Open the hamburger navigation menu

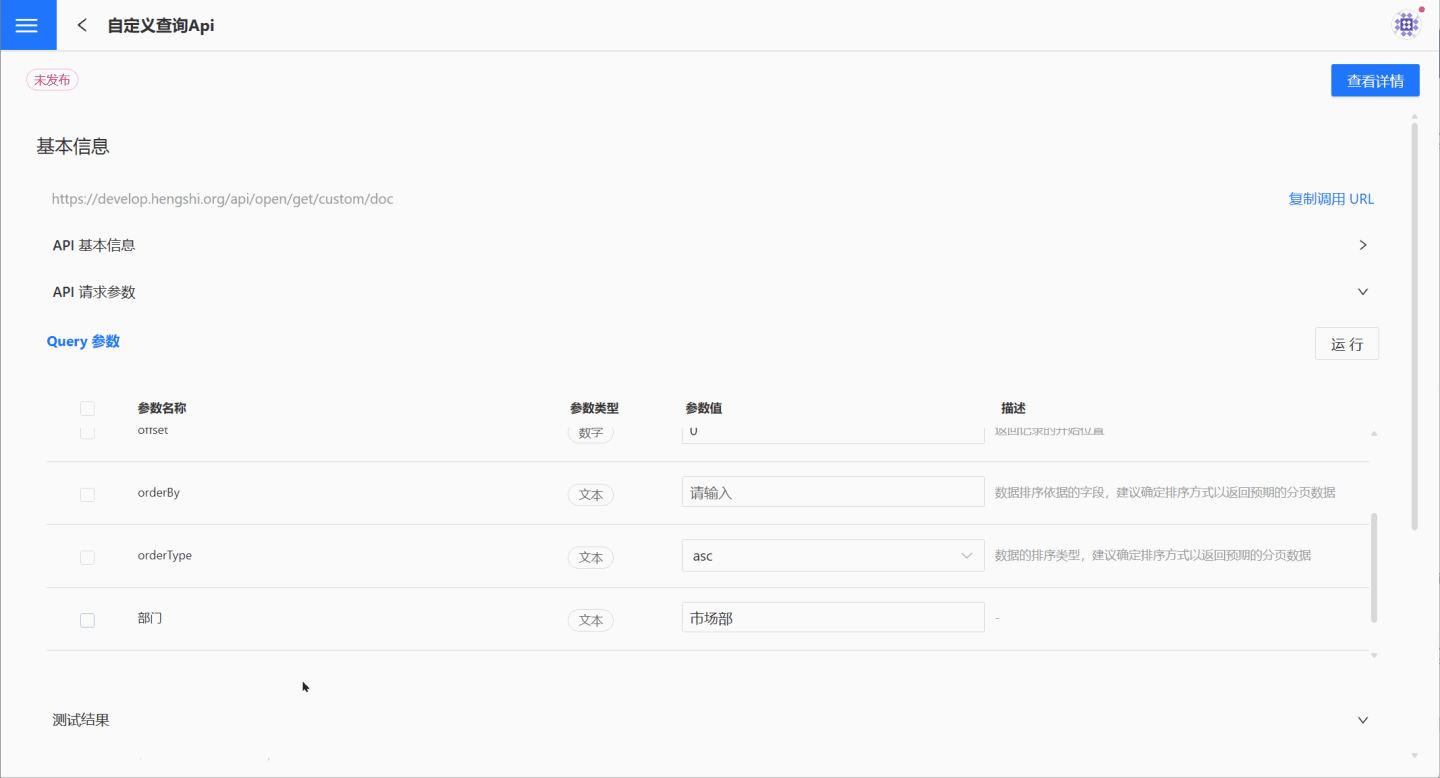tap(27, 25)
